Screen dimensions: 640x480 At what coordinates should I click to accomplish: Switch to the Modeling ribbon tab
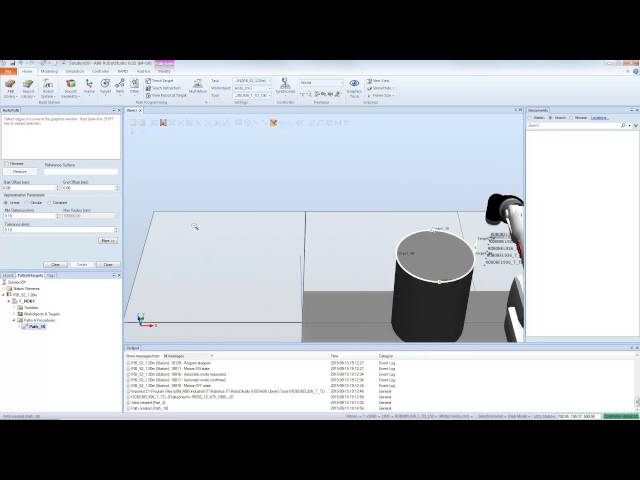(x=49, y=71)
